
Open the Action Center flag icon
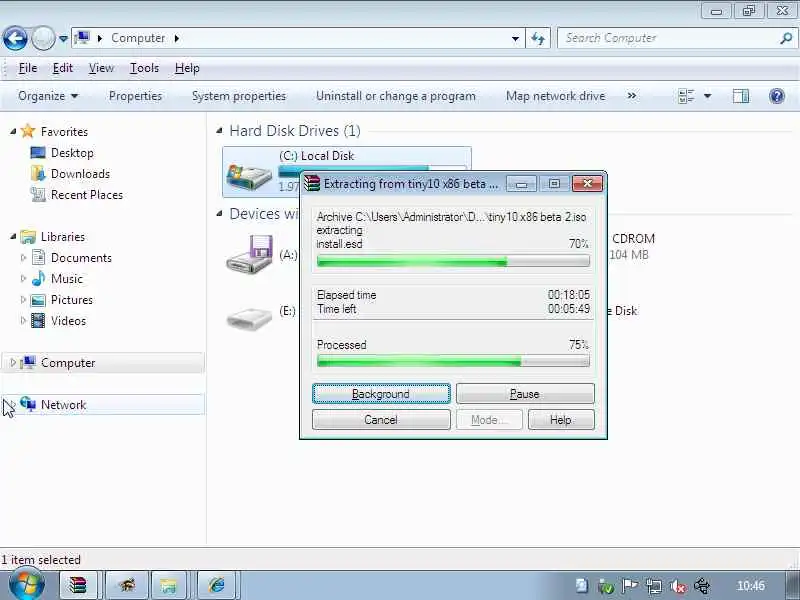(x=630, y=586)
